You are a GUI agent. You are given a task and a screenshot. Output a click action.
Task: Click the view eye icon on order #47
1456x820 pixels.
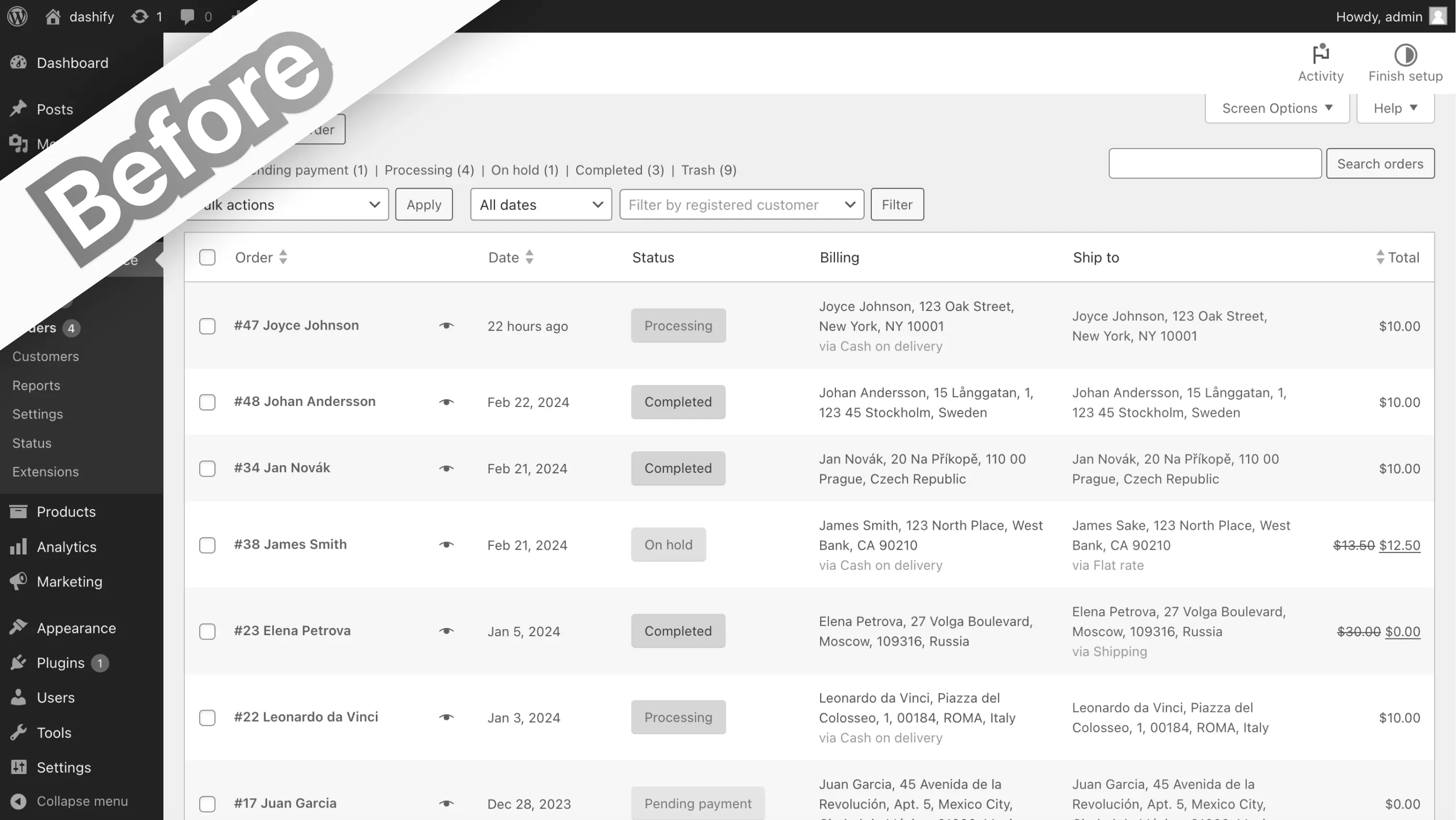(x=446, y=325)
